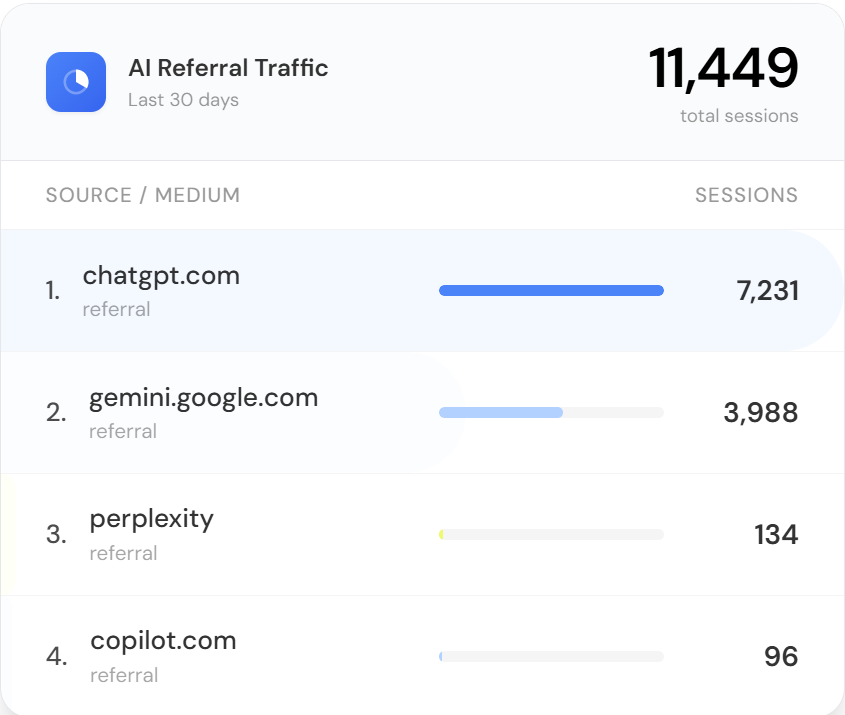Image resolution: width=845 pixels, height=715 pixels.
Task: Click the copilot.com sessions progress bar
Action: (551, 657)
